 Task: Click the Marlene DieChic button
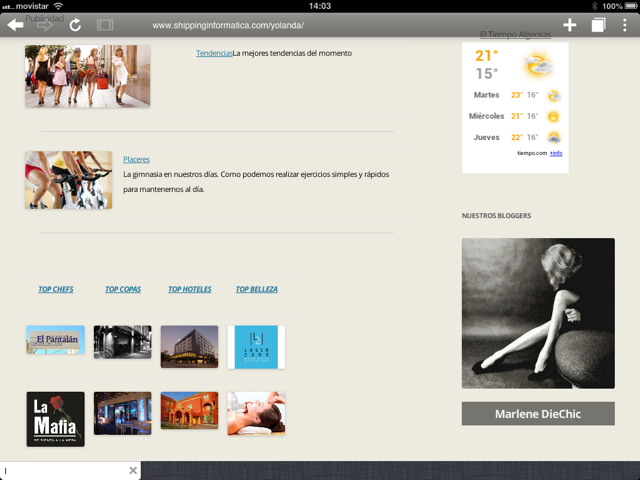tap(538, 414)
